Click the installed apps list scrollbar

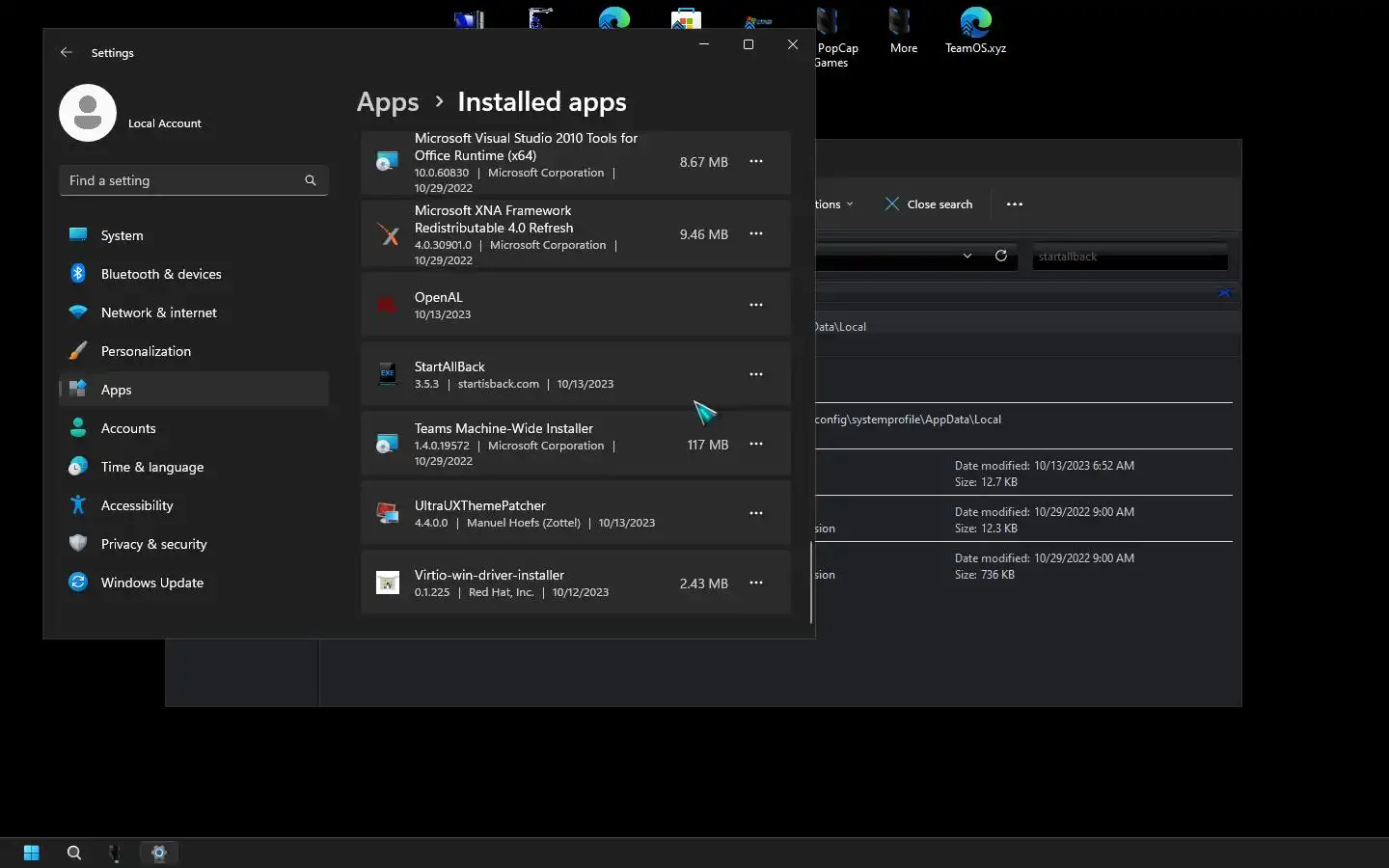(810, 583)
